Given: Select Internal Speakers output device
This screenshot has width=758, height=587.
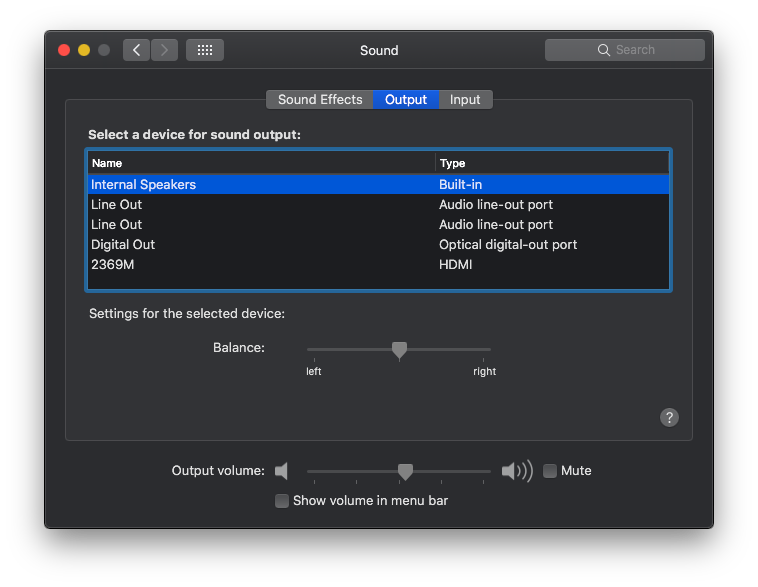Looking at the screenshot, I should click(x=379, y=184).
